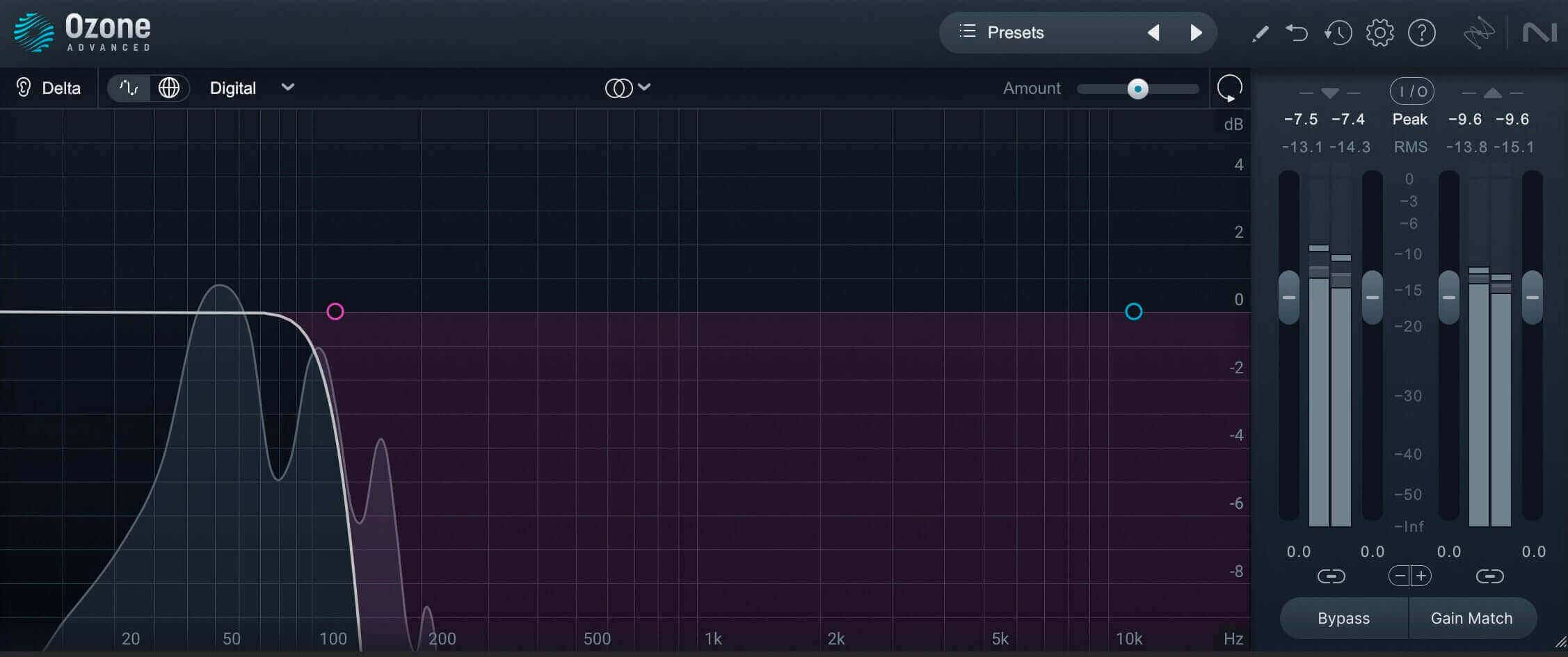This screenshot has width=1568, height=657.
Task: Click the Ozone Advanced logo
Action: [x=82, y=33]
